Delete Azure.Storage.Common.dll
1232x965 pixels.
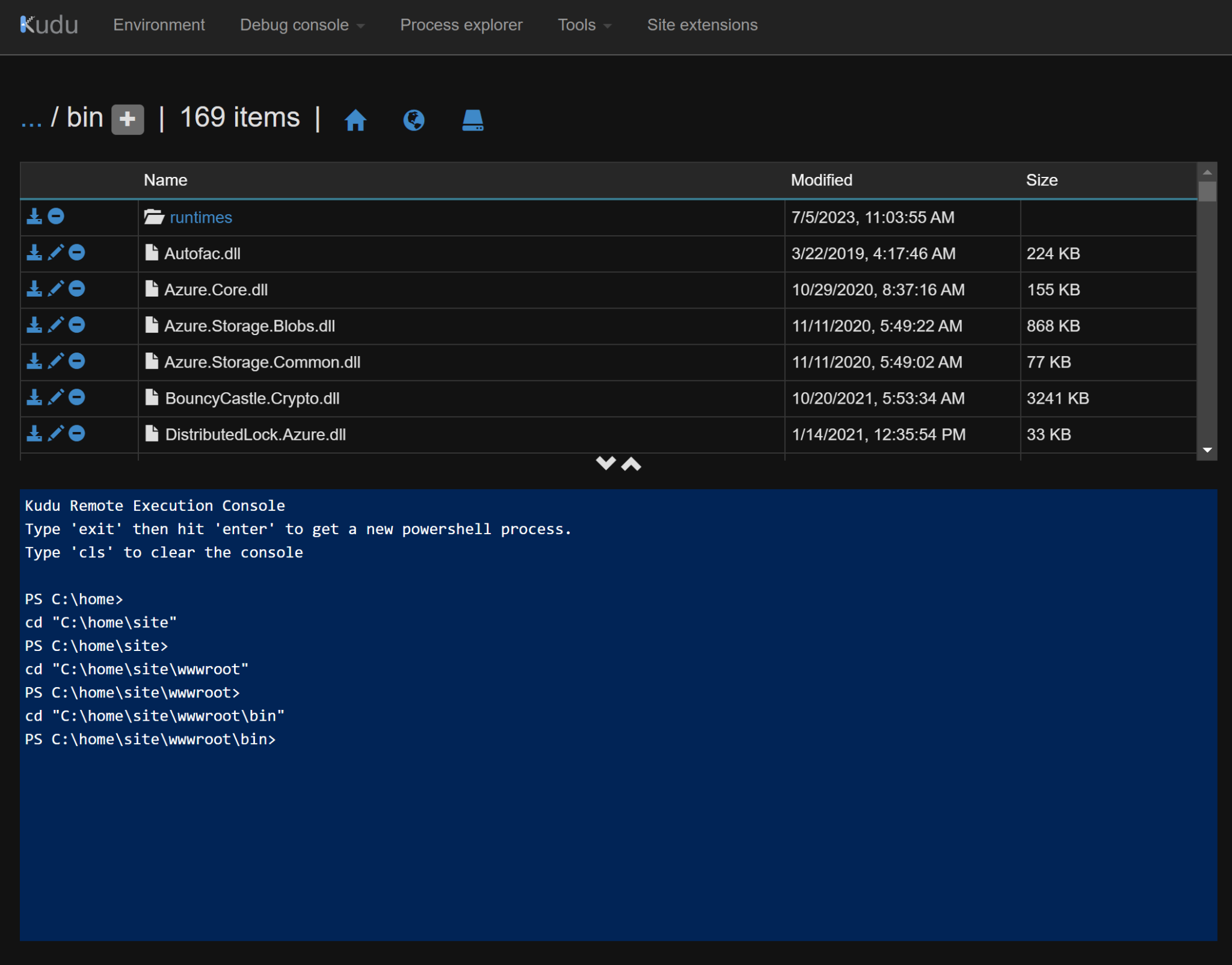coord(77,361)
